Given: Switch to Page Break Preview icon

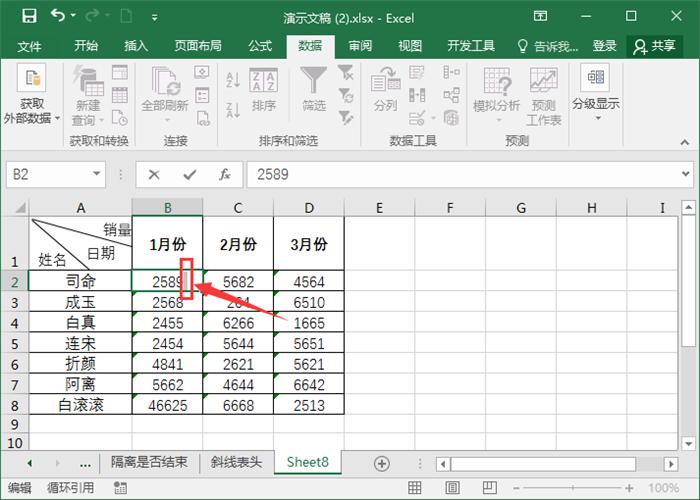Looking at the screenshot, I should coord(489,488).
